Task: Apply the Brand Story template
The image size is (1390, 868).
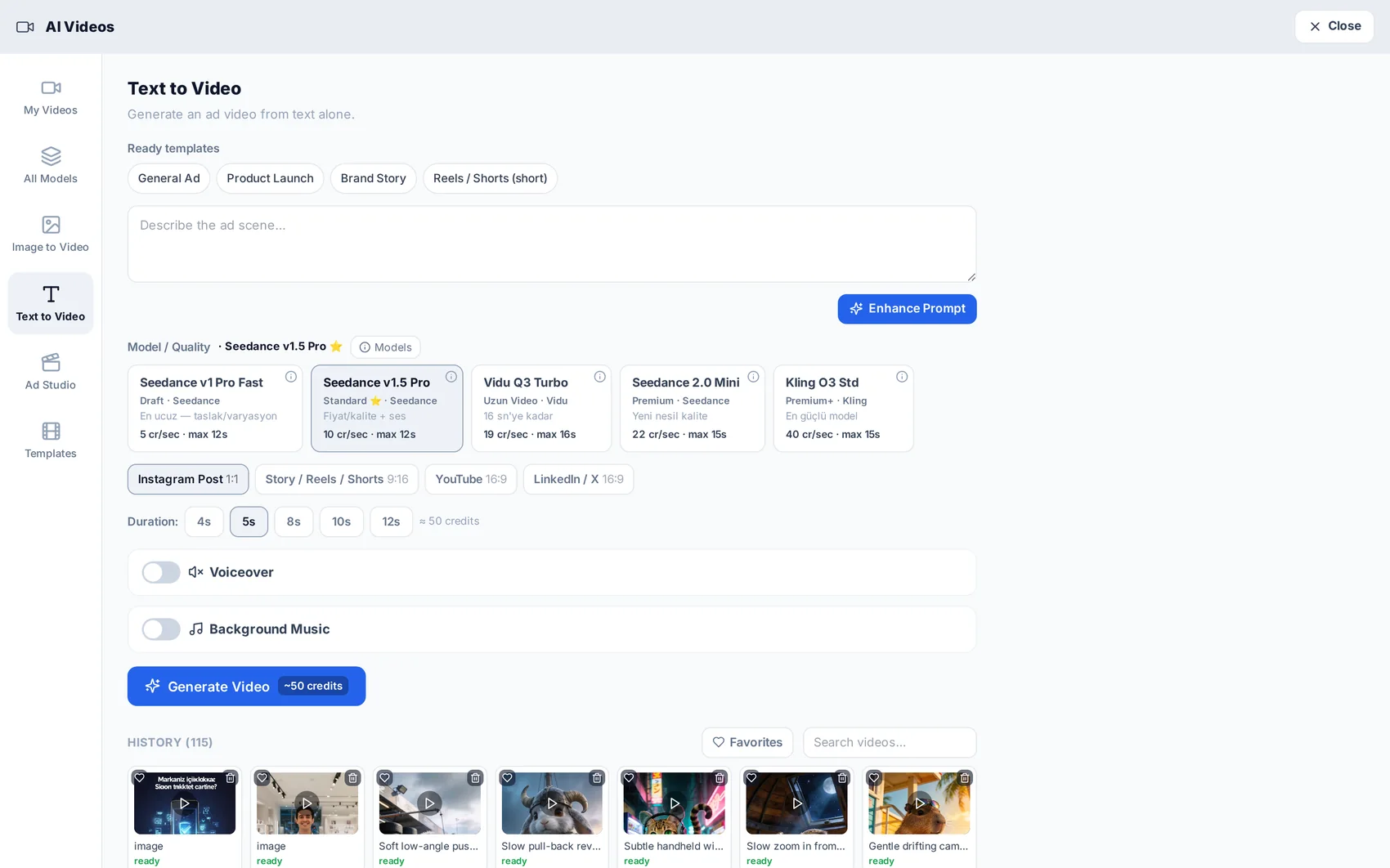Action: (x=374, y=178)
